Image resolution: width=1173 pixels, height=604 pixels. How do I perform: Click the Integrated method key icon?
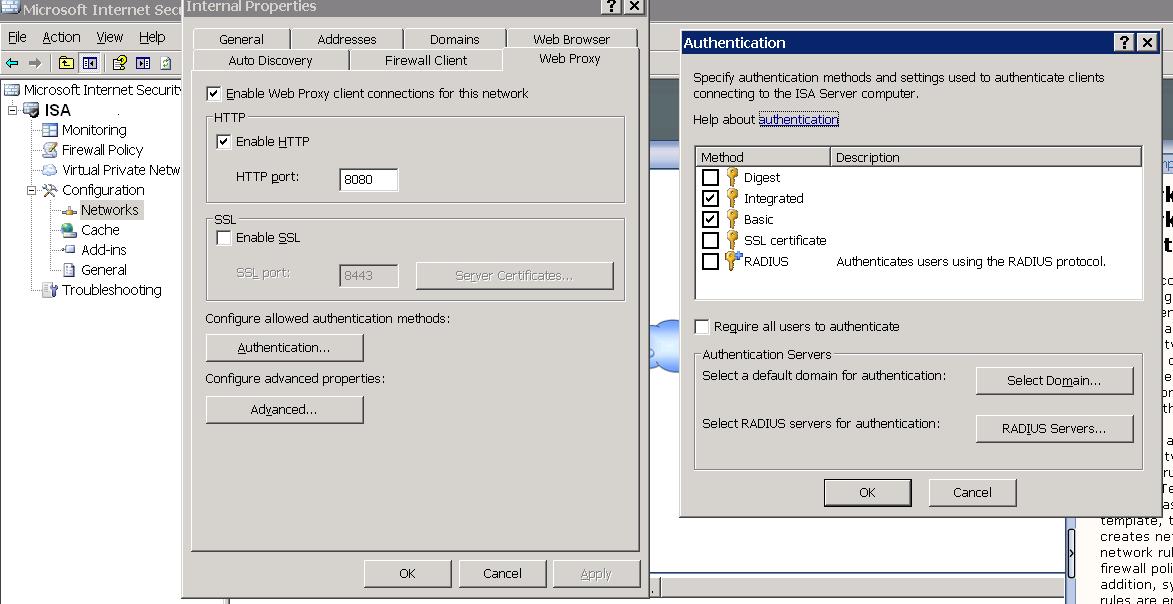(732, 198)
